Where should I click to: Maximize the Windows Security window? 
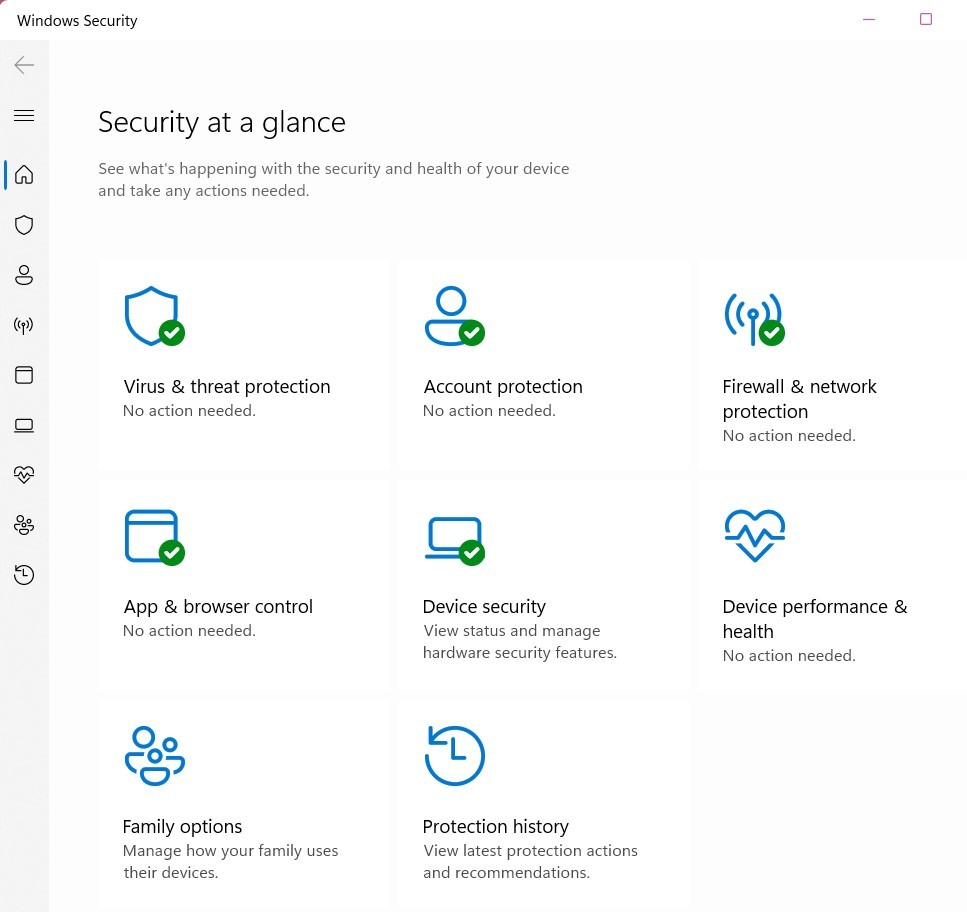coord(926,19)
